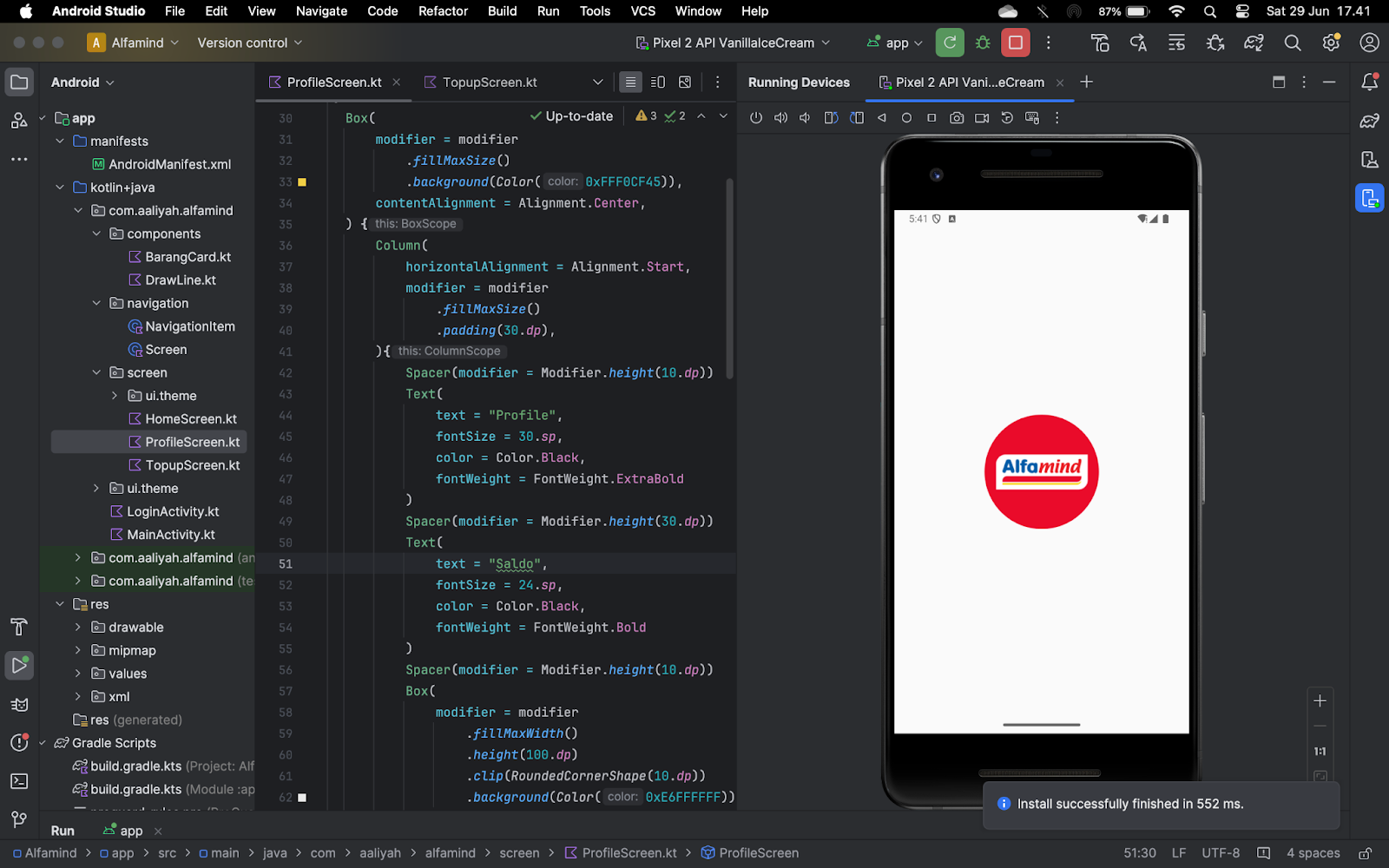Collapse Gradle Scripts node

click(x=42, y=743)
